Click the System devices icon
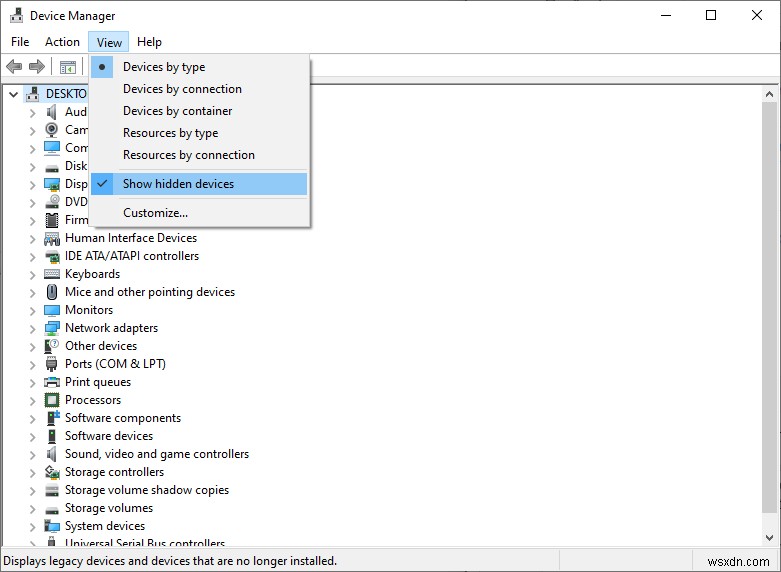Image resolution: width=781 pixels, height=572 pixels. [52, 526]
